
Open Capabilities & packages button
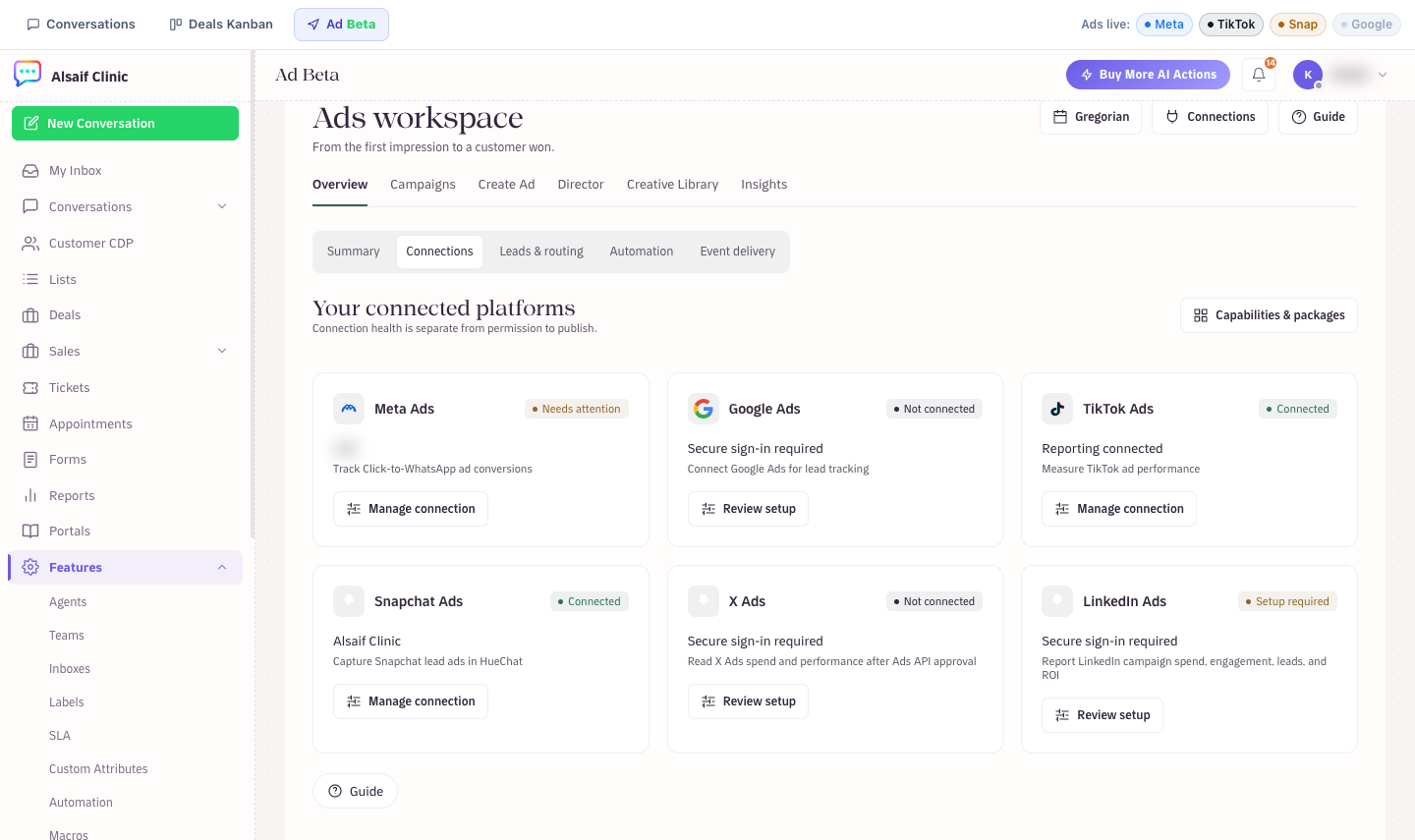pos(1269,315)
